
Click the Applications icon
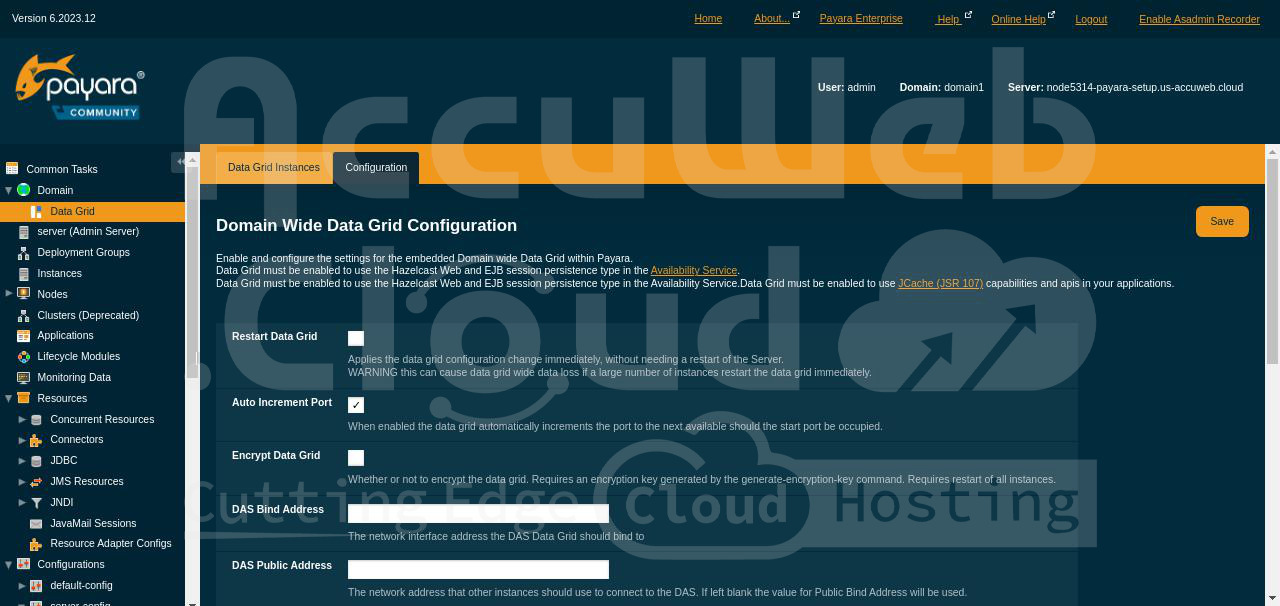(24, 336)
